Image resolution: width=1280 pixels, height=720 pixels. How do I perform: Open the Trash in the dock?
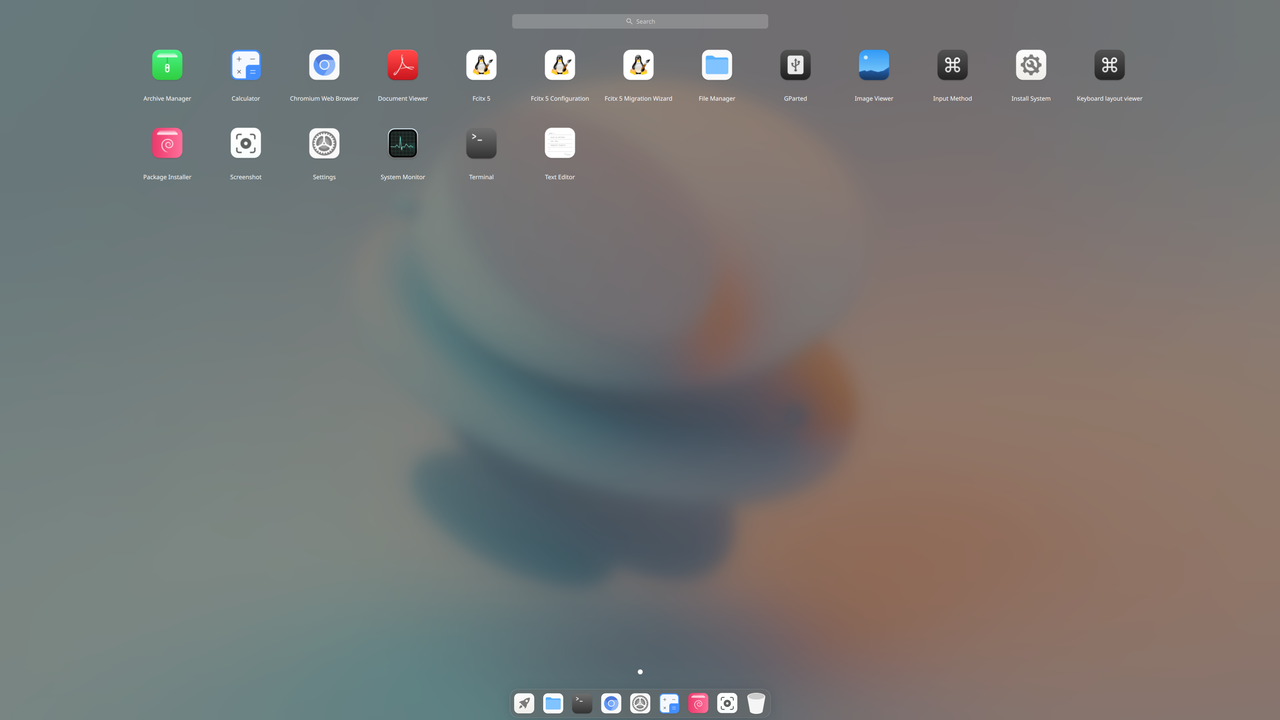[756, 703]
